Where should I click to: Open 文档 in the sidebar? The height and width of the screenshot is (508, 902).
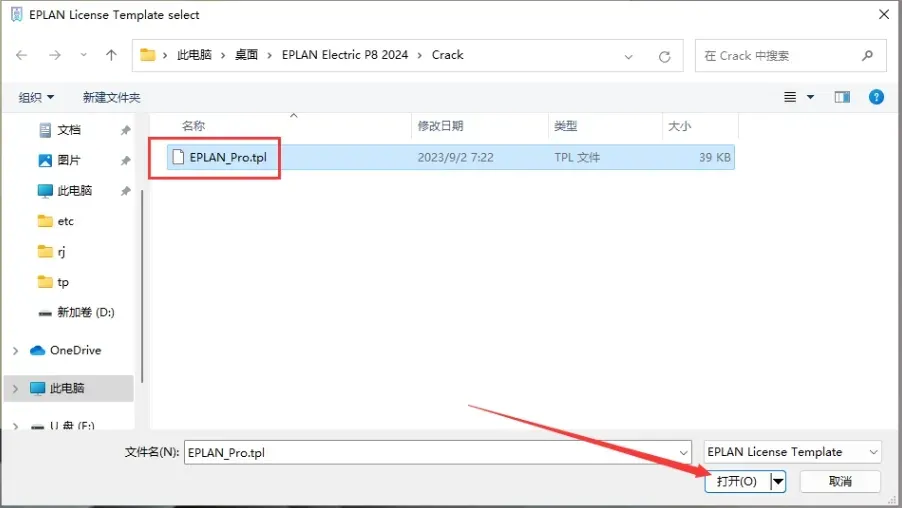coord(68,130)
